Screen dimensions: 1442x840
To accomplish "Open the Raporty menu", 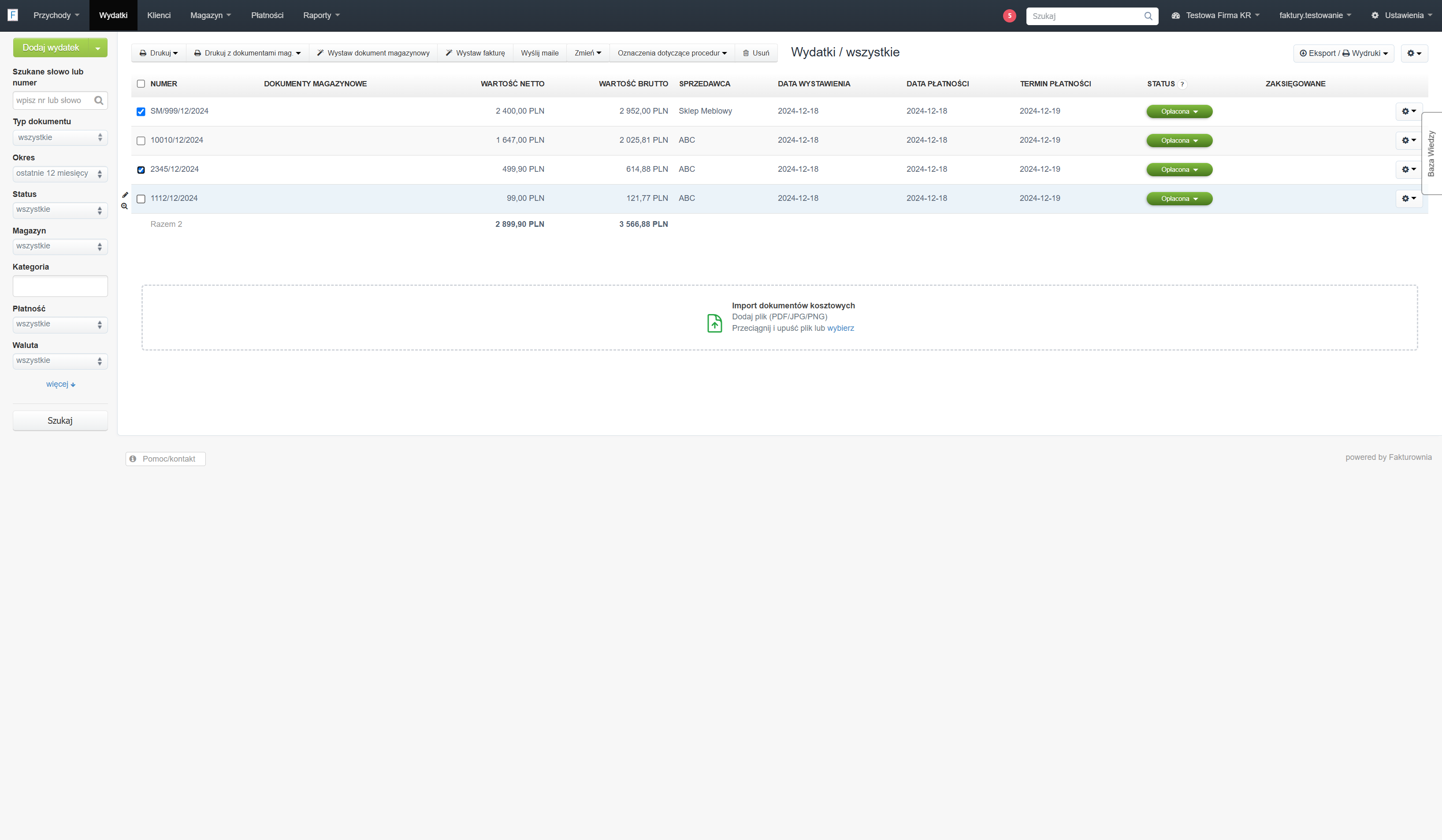I will (x=321, y=15).
